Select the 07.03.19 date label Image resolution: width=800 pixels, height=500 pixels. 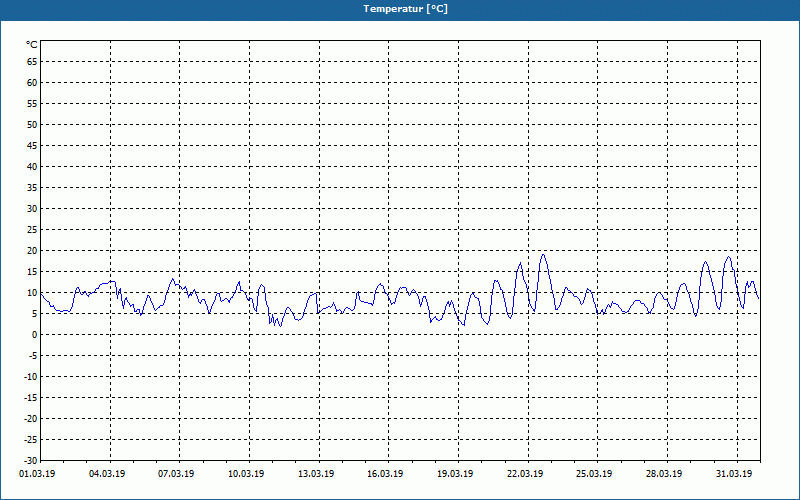pos(177,474)
